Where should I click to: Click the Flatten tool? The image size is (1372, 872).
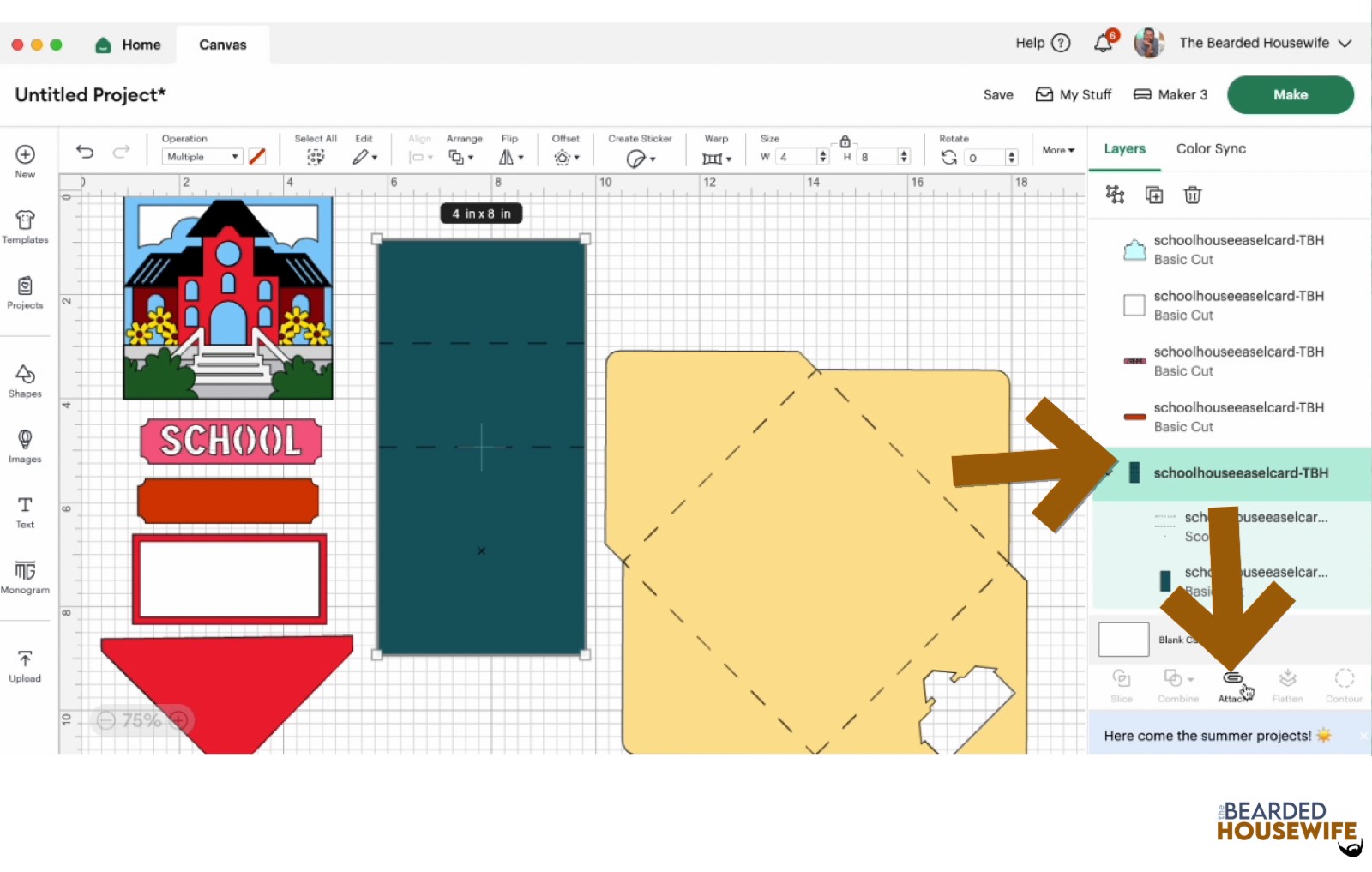click(1287, 686)
